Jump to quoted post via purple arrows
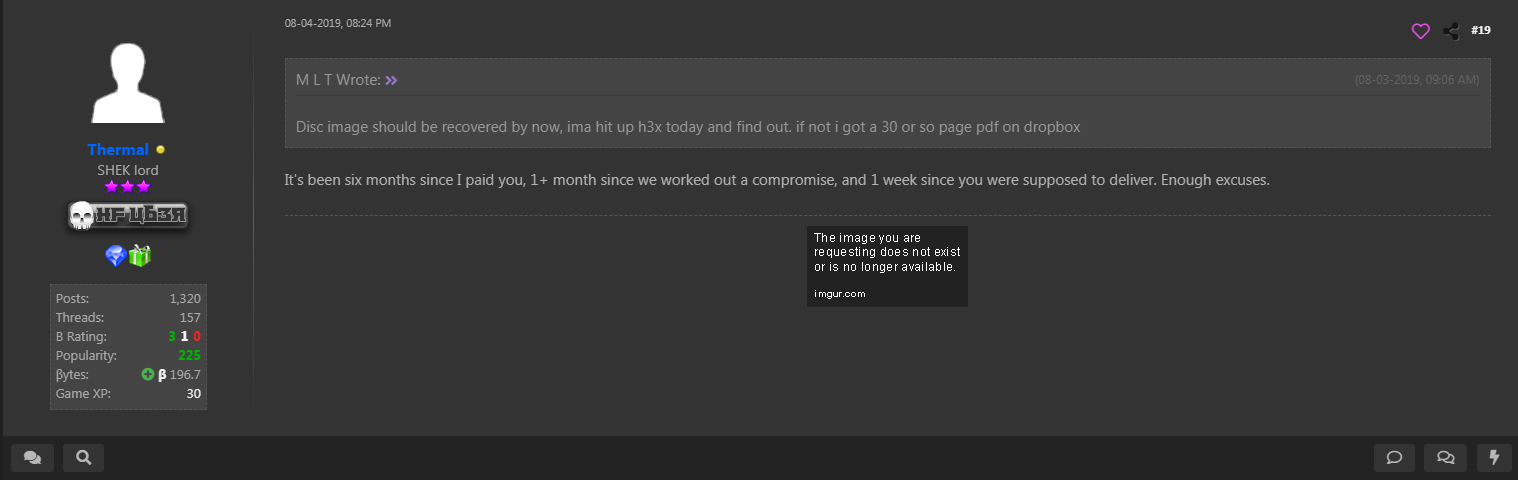This screenshot has height=480, width=1518. click(391, 80)
